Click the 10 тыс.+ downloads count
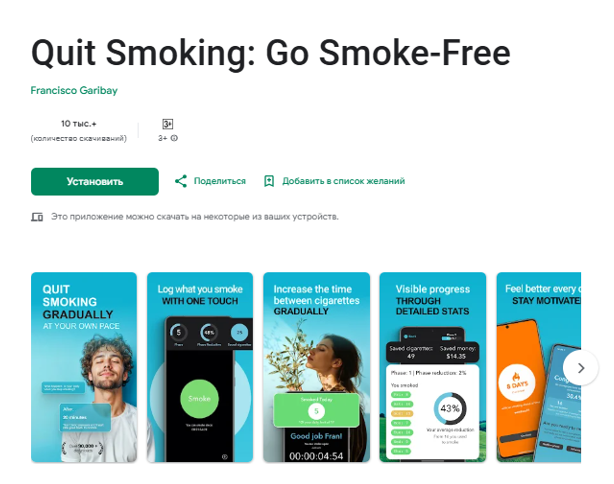614x484 pixels. click(x=79, y=124)
